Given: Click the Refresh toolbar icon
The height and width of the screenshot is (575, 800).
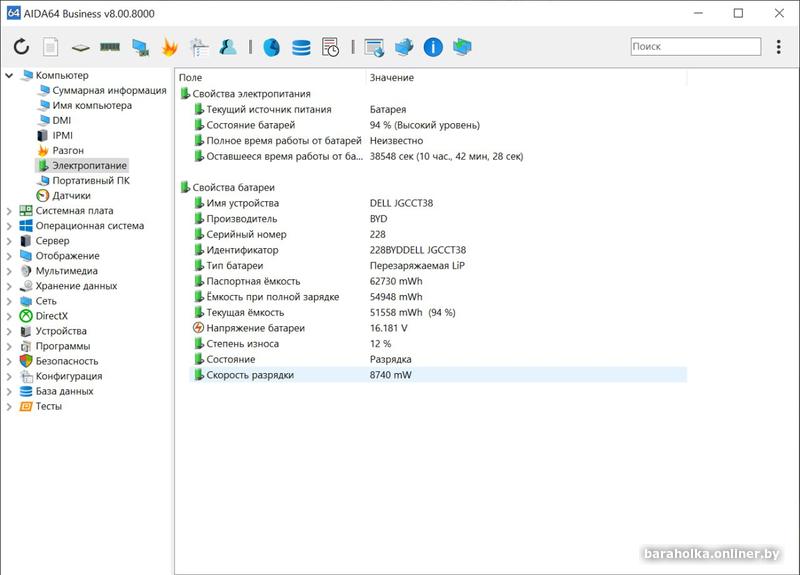Looking at the screenshot, I should pos(21,47).
